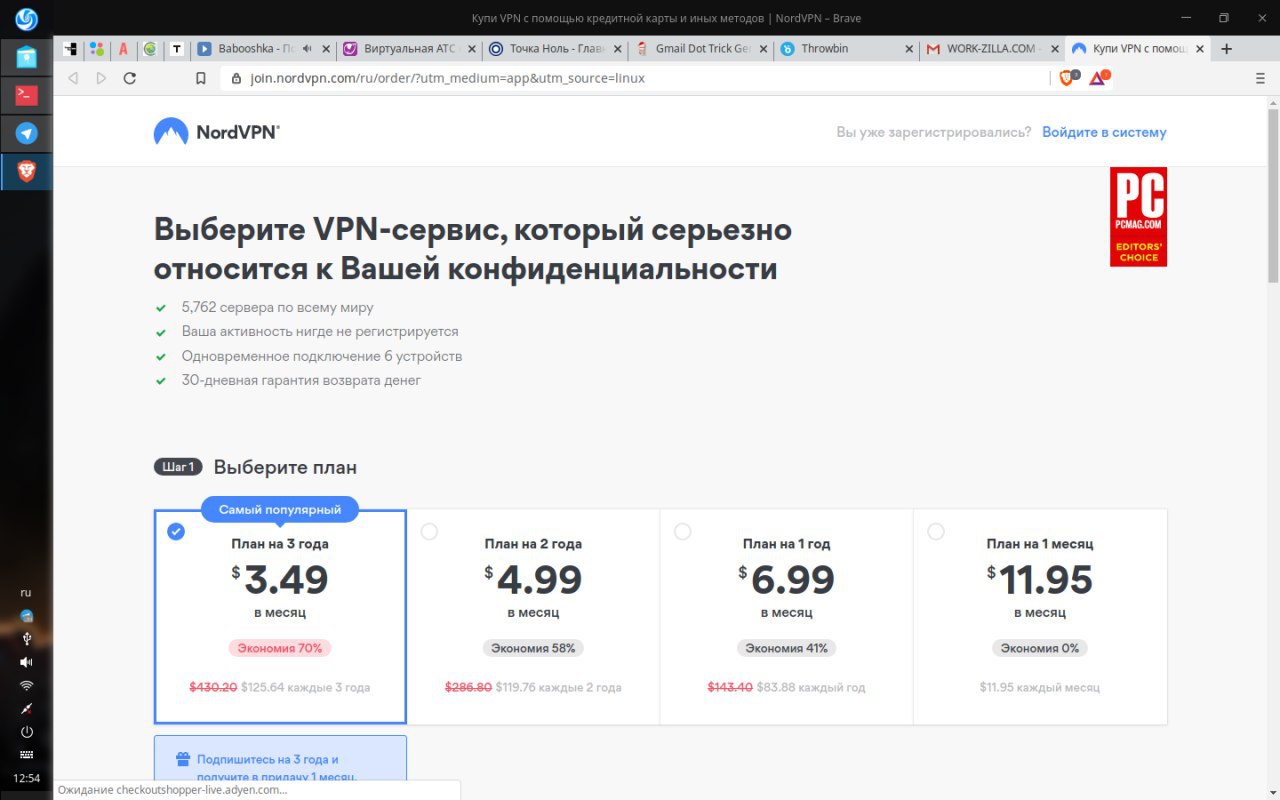Click the PCMag Editors' Choice badge
The image size is (1280, 800).
[1138, 217]
